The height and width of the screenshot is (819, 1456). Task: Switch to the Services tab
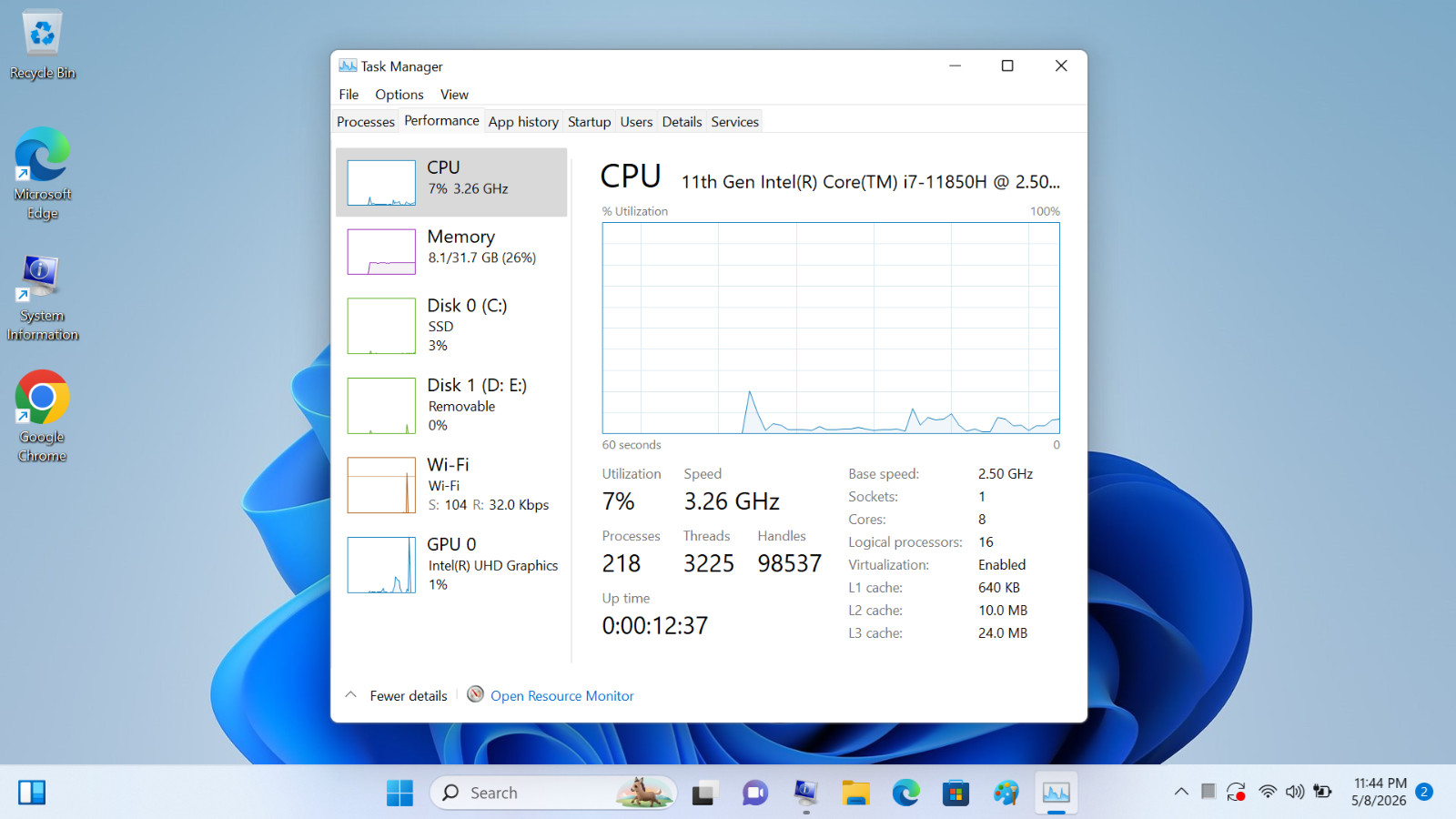734,122
